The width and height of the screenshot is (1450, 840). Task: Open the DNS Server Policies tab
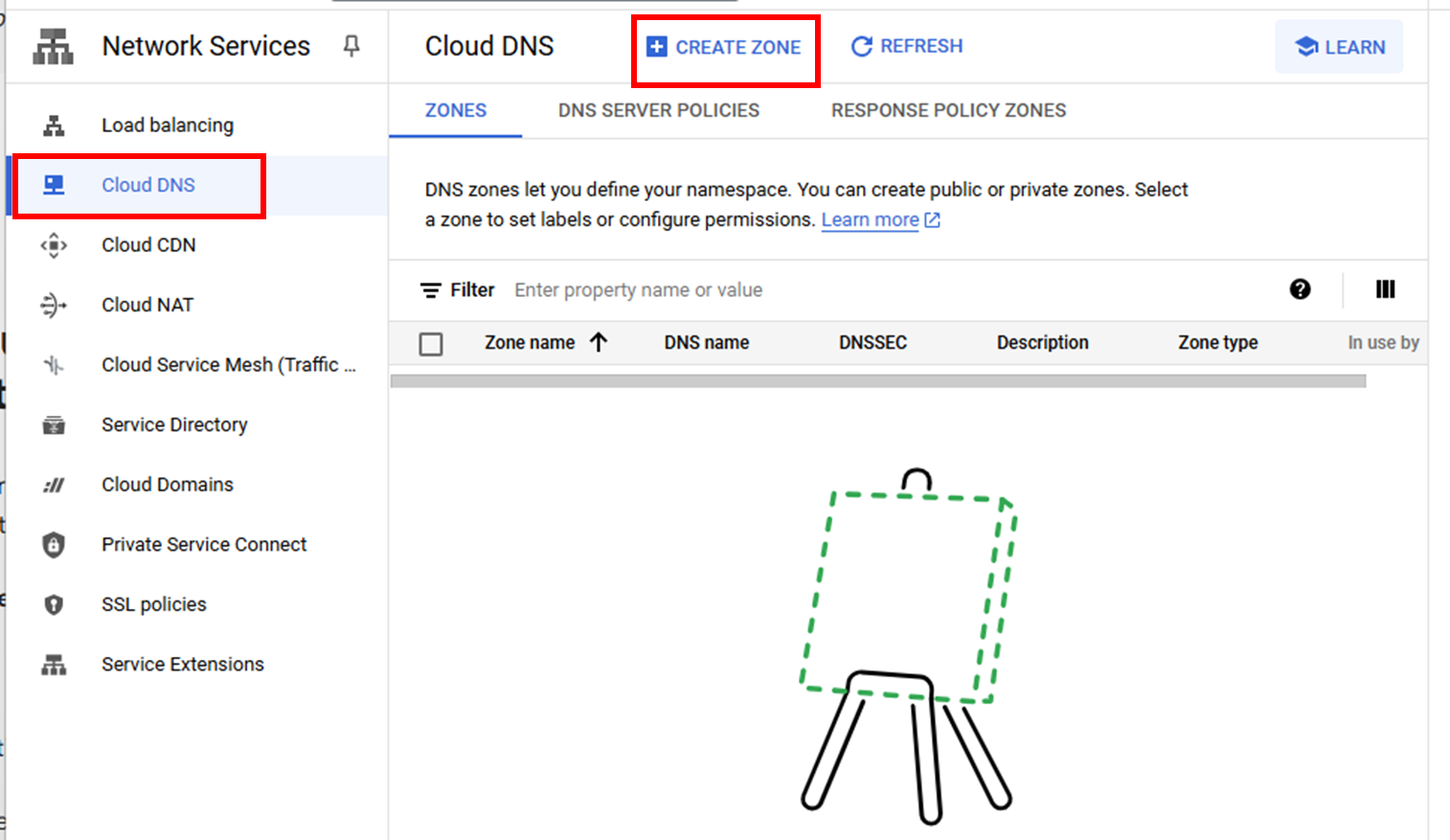659,110
